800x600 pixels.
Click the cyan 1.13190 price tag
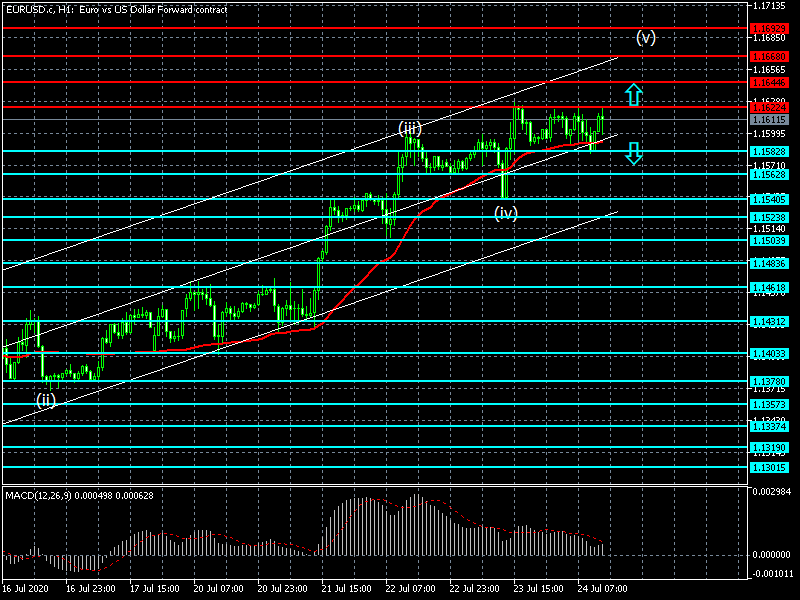(770, 447)
